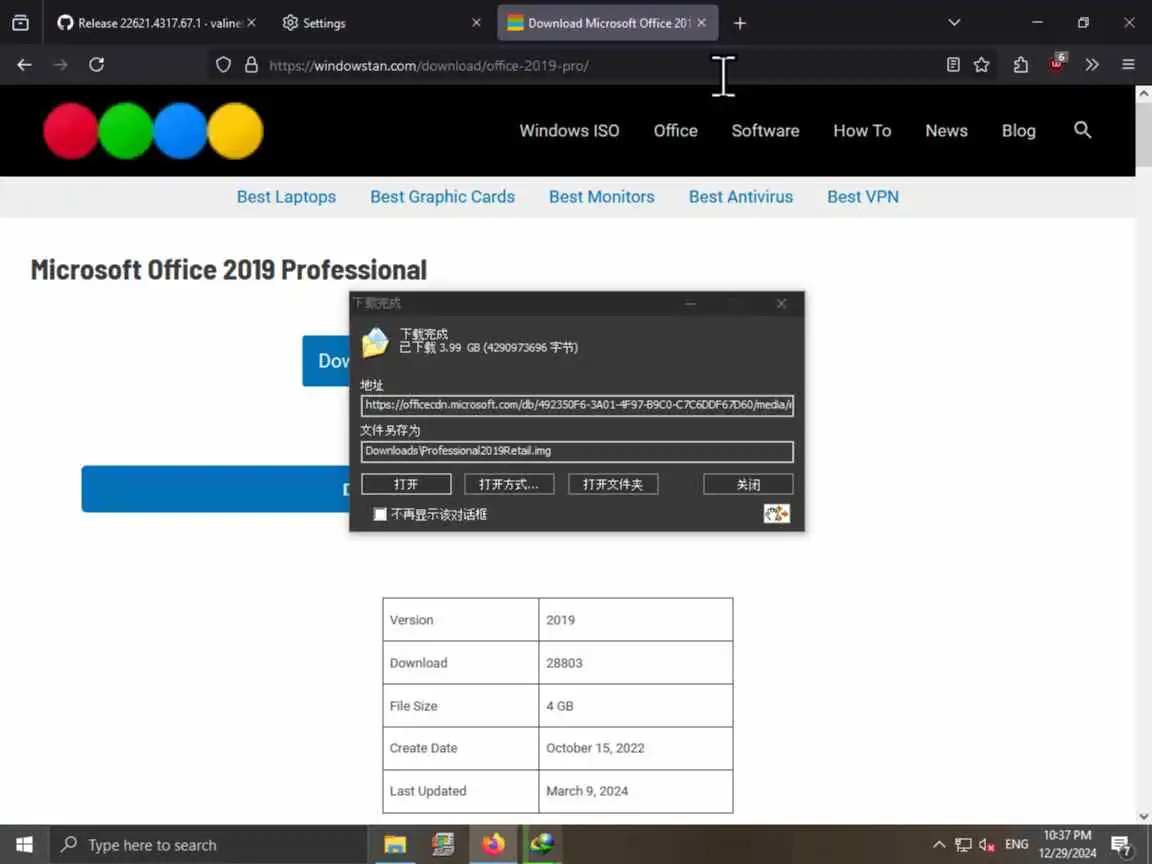Image resolution: width=1152 pixels, height=864 pixels.
Task: Go to the Blog section
Action: pos(1018,131)
